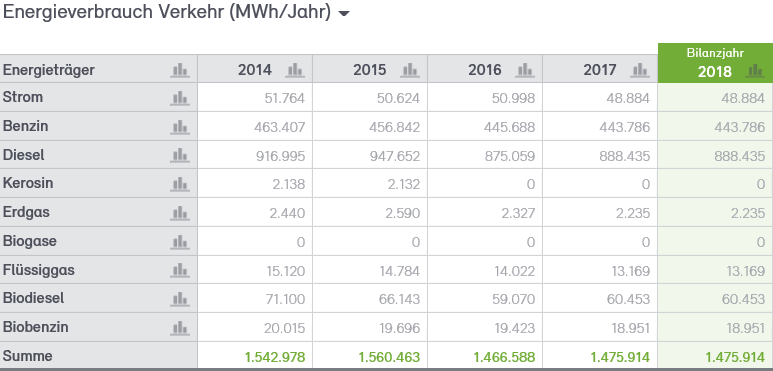Click the Kerosin row label
Image resolution: width=773 pixels, height=371 pixels.
(x=28, y=183)
